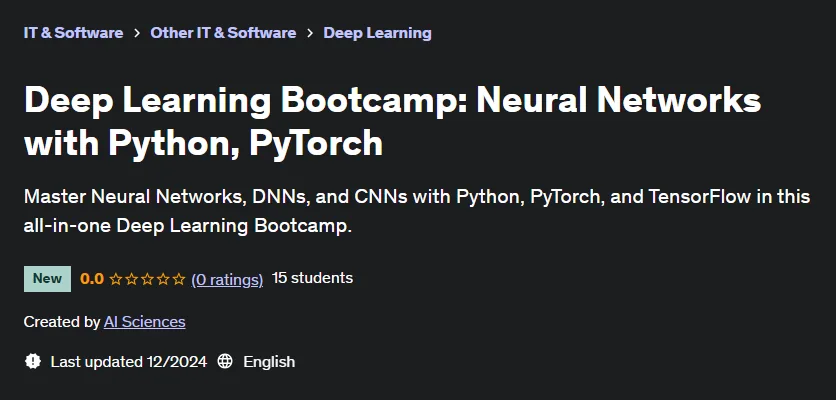Image resolution: width=836 pixels, height=400 pixels.
Task: Click the English language label
Action: pyautogui.click(x=269, y=362)
